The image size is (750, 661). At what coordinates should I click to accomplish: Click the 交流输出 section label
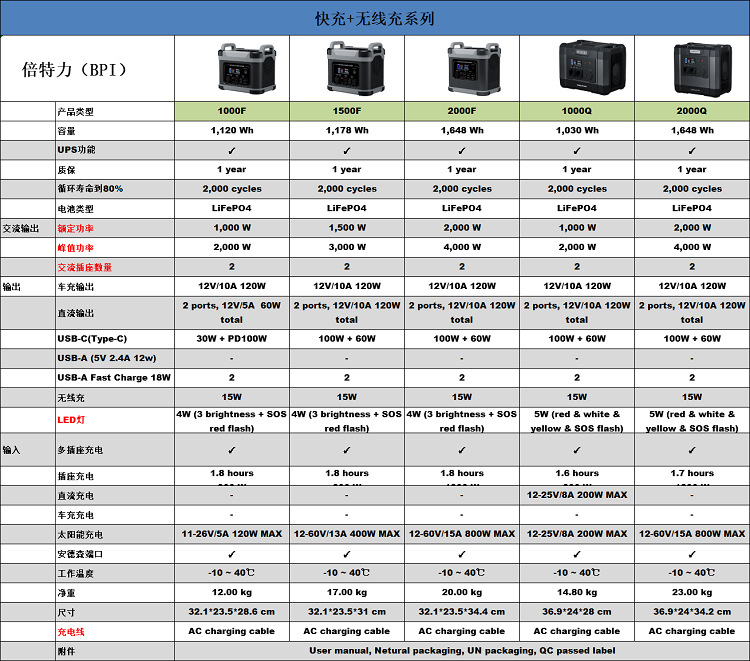[x=21, y=229]
